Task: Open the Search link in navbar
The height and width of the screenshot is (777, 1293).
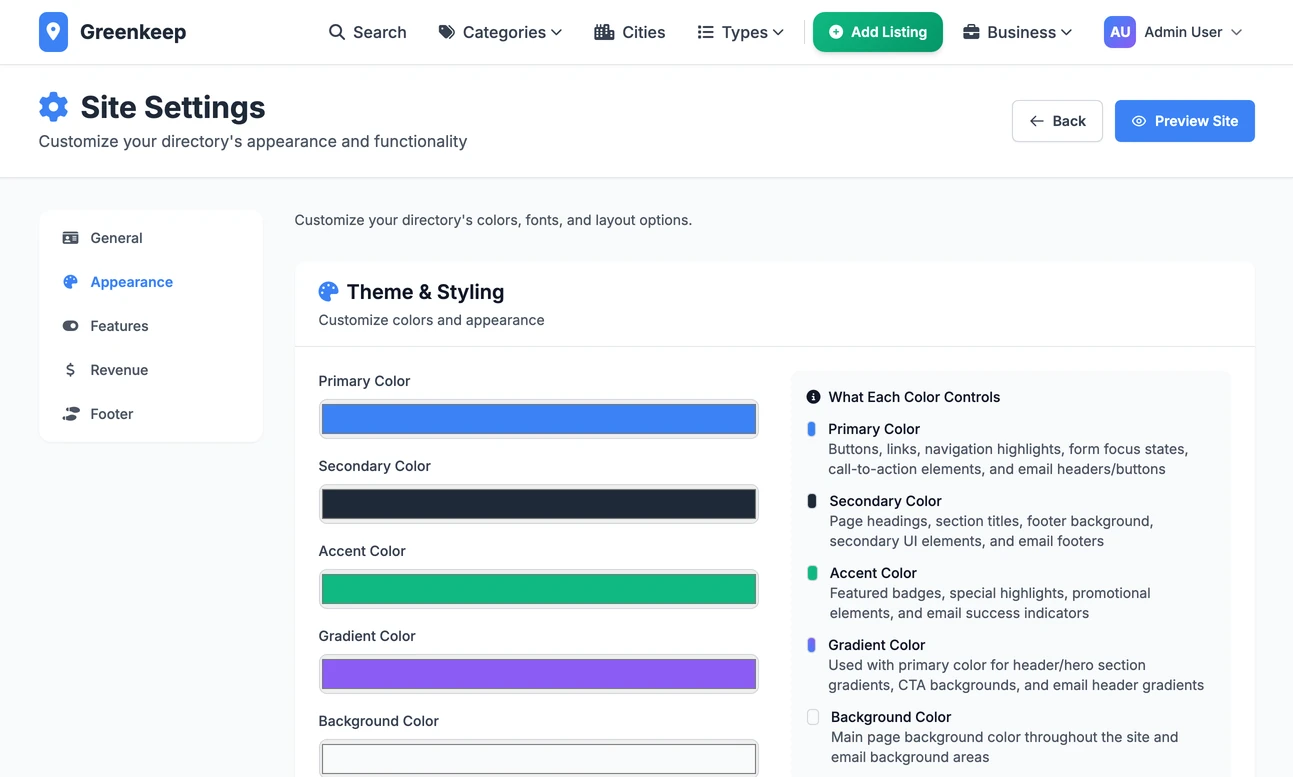Action: pyautogui.click(x=367, y=32)
